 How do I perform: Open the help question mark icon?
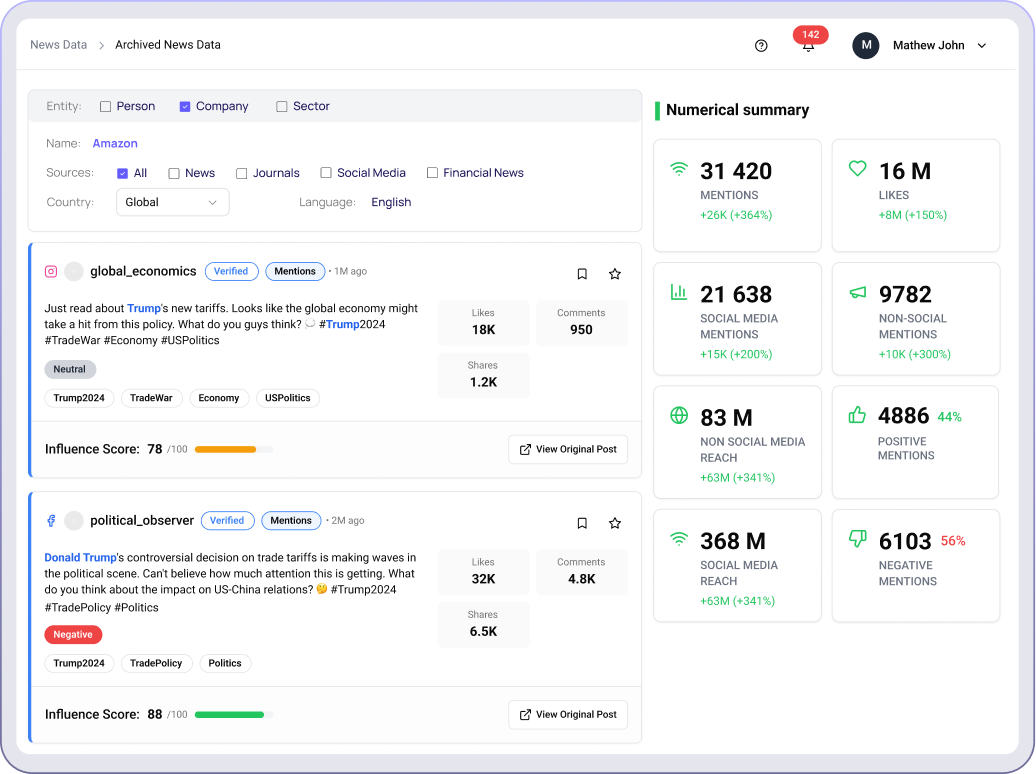pyautogui.click(x=761, y=46)
